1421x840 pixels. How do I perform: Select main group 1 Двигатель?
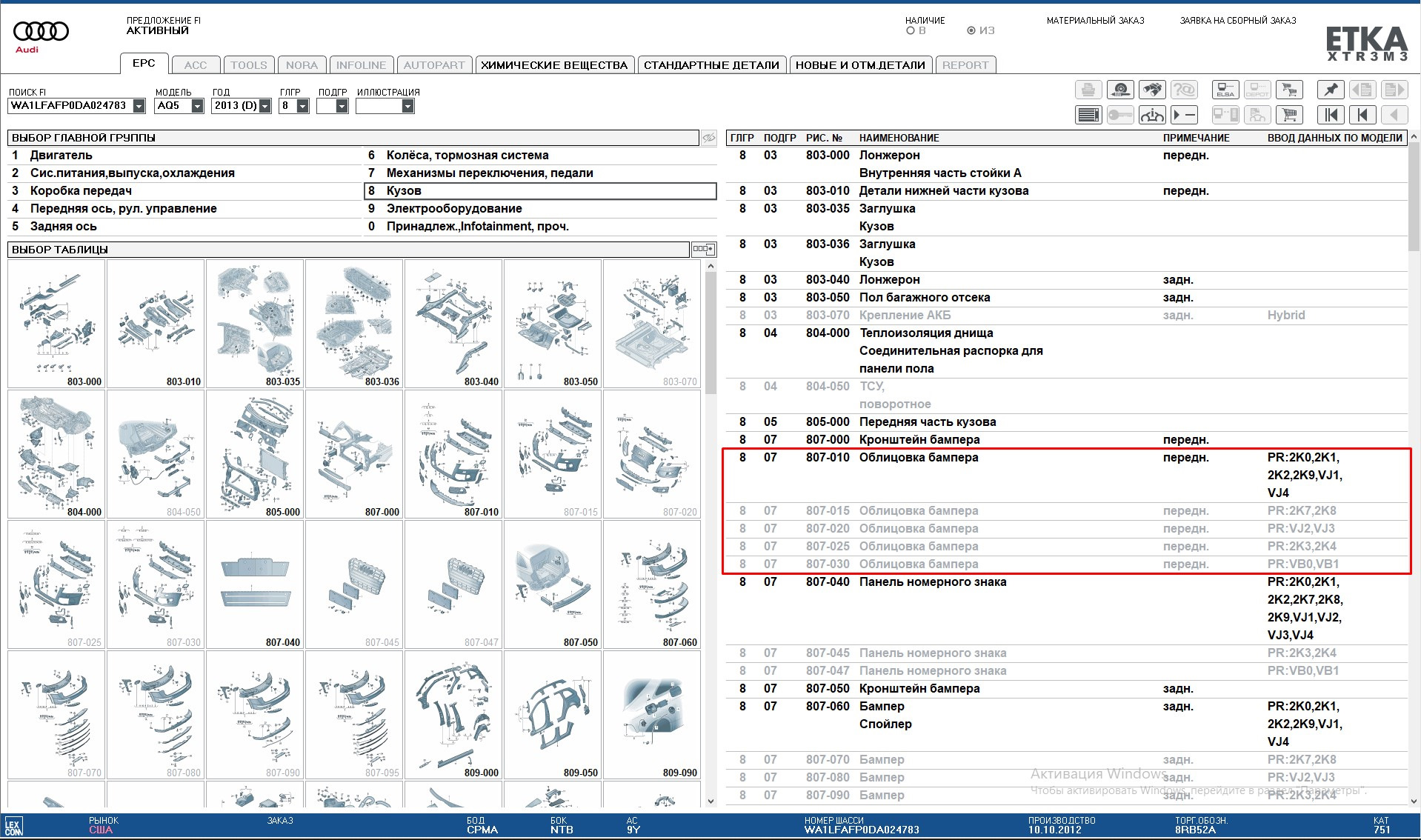[x=184, y=156]
